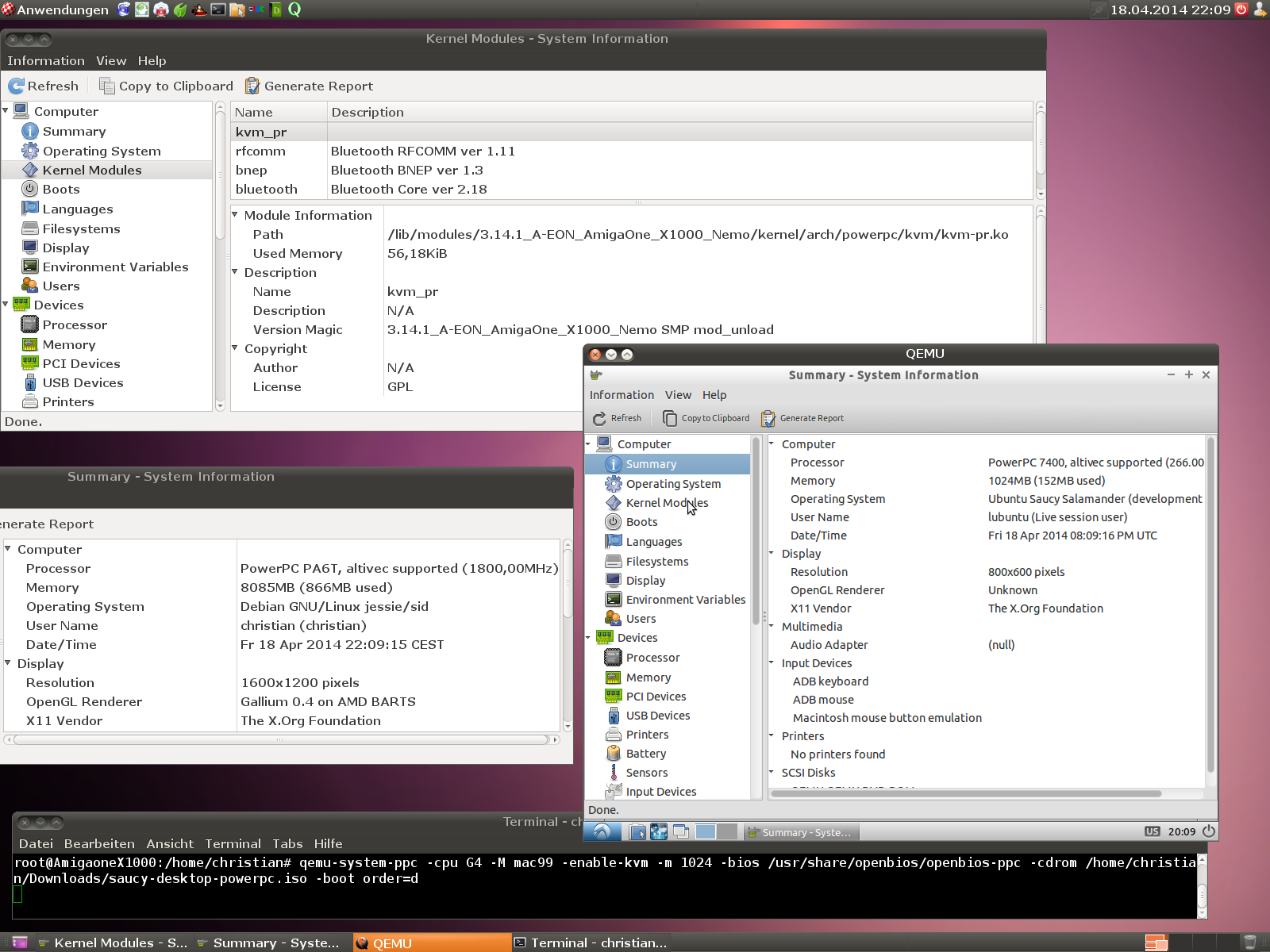Collapse the Copyright section in module details
This screenshot has height=952, width=1270.
pyautogui.click(x=235, y=347)
